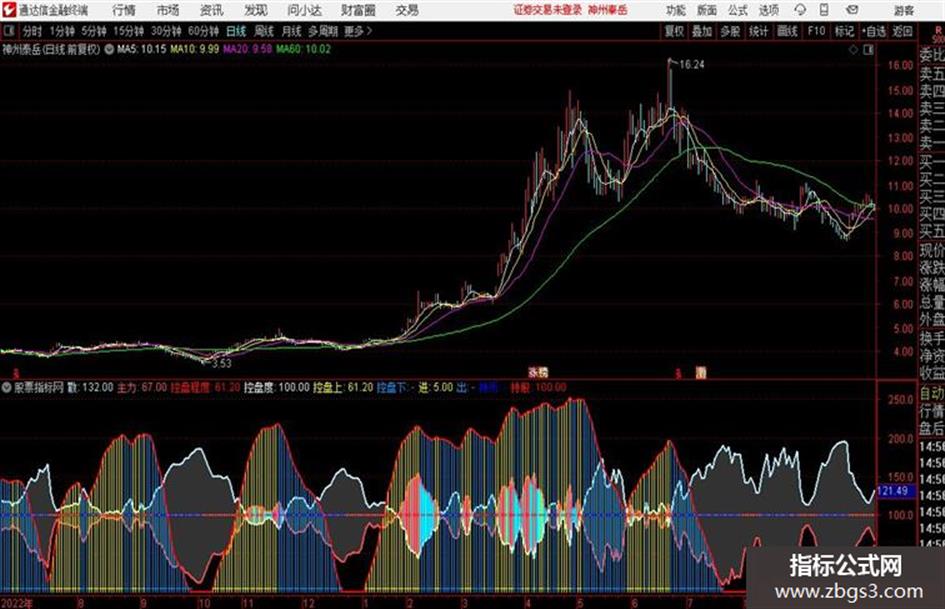Click the red S marker at chart bottom-left
The height and width of the screenshot is (609, 945).
16,373
